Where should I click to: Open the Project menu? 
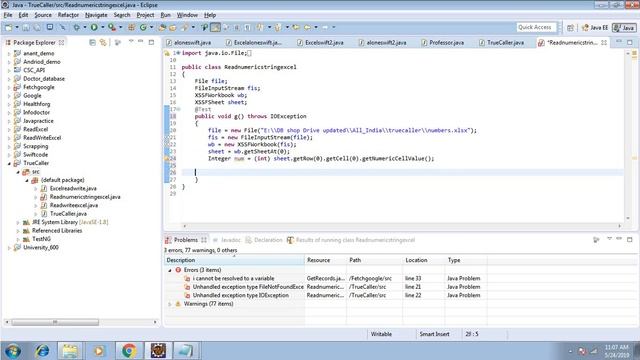145,15
